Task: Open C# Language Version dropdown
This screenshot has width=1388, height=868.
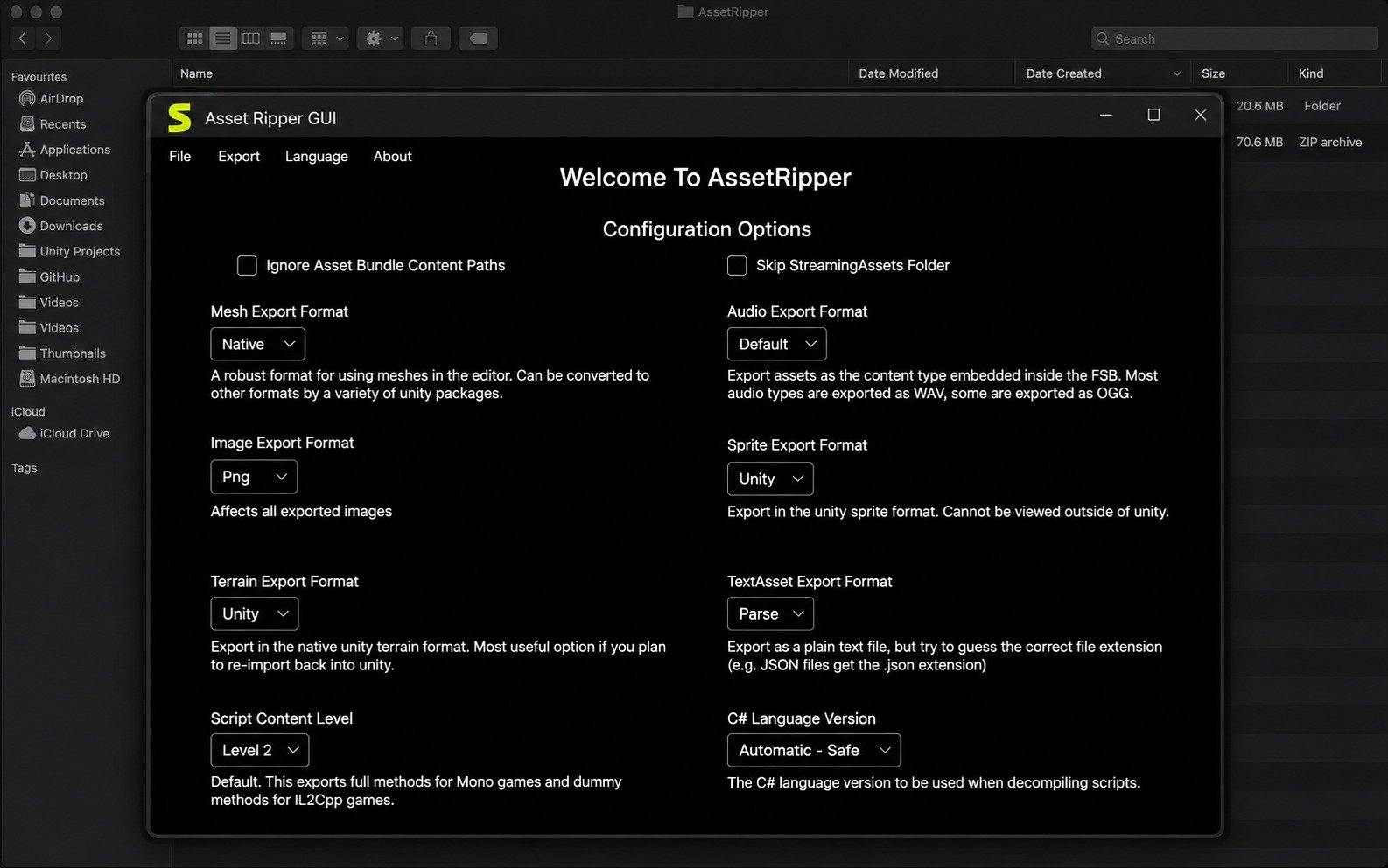Action: tap(814, 750)
